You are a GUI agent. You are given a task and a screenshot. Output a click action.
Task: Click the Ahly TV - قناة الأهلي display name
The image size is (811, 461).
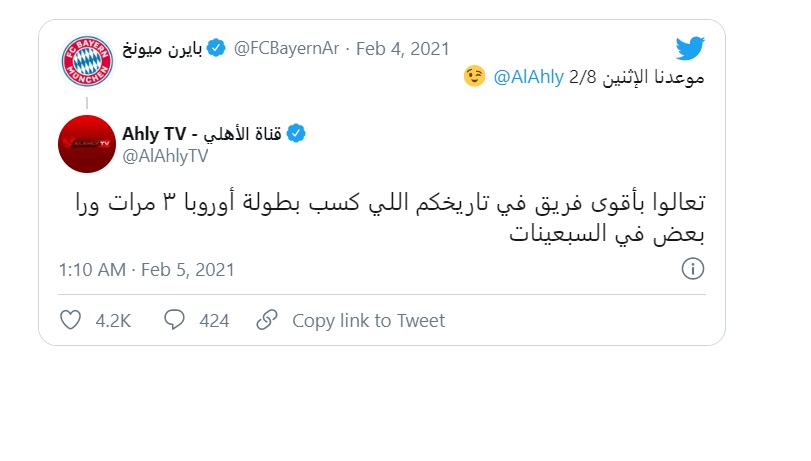pos(202,133)
